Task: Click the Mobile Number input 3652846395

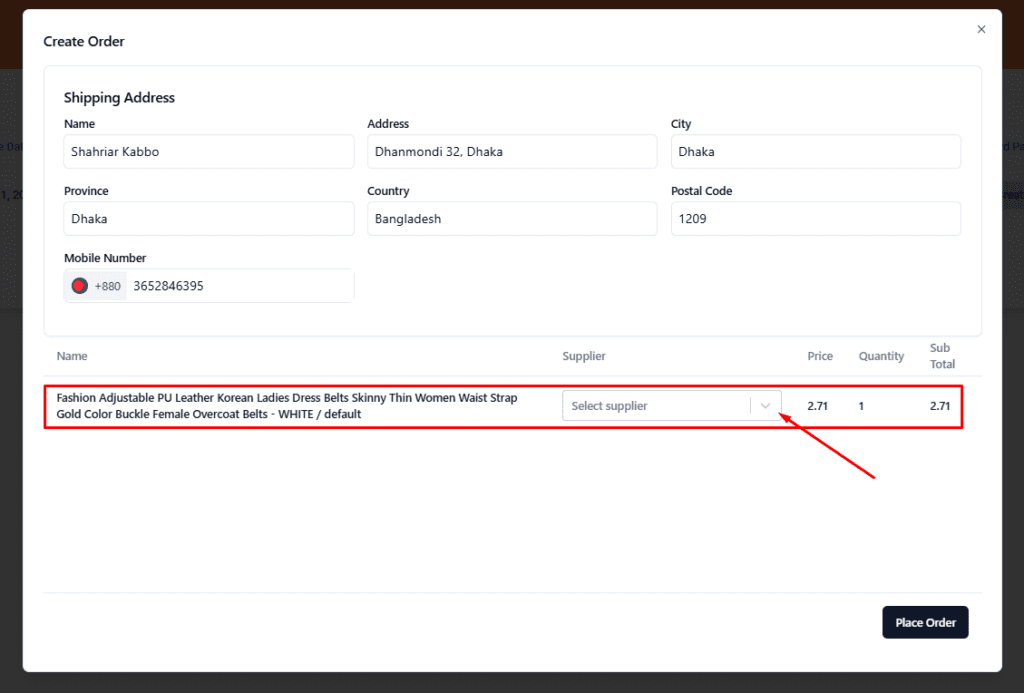Action: point(240,286)
